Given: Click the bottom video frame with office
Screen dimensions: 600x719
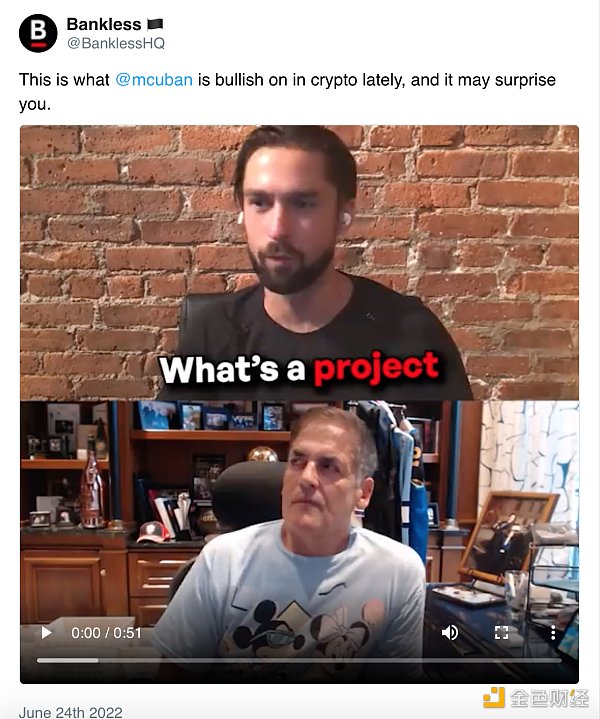Looking at the screenshot, I should pyautogui.click(x=299, y=542).
